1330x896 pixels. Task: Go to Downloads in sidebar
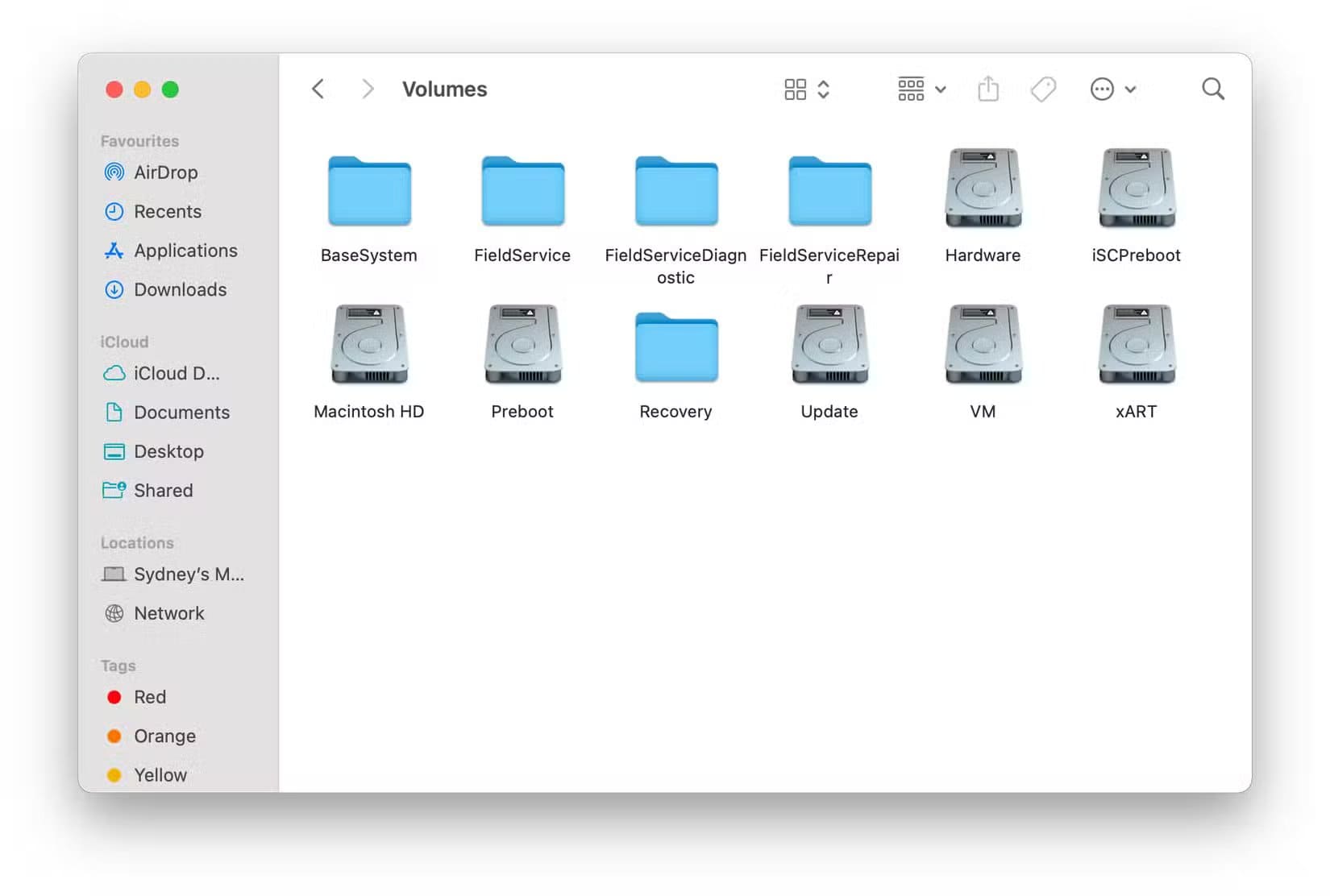[x=180, y=289]
